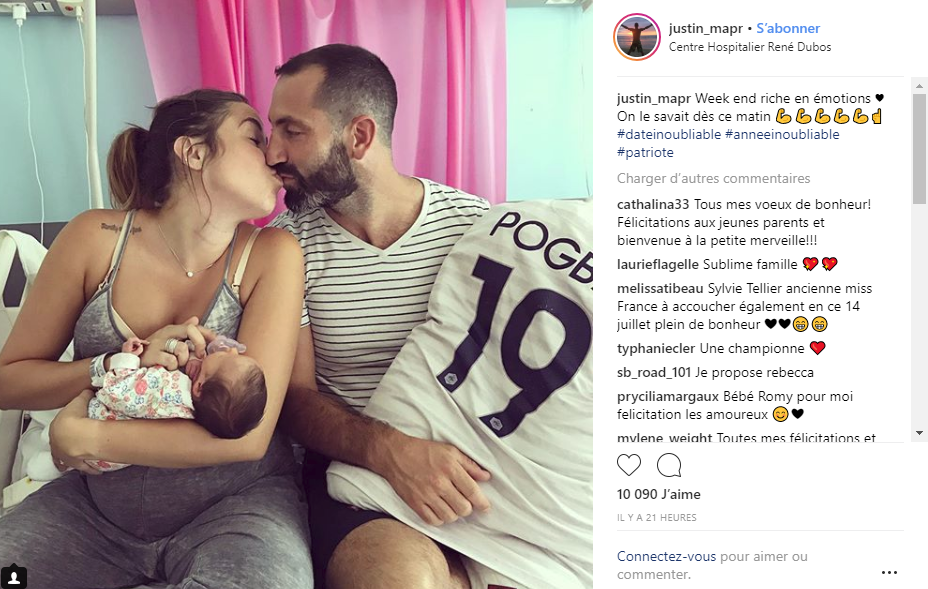Open laurieflagelle commenter profile
Screen dimensions: 928x589
tap(658, 265)
